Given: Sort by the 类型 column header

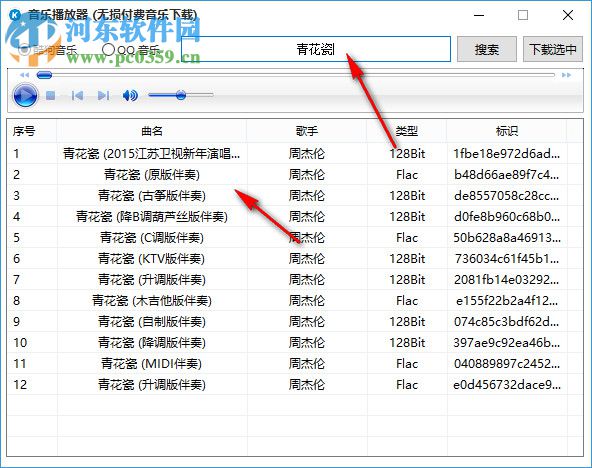Looking at the screenshot, I should pyautogui.click(x=407, y=131).
